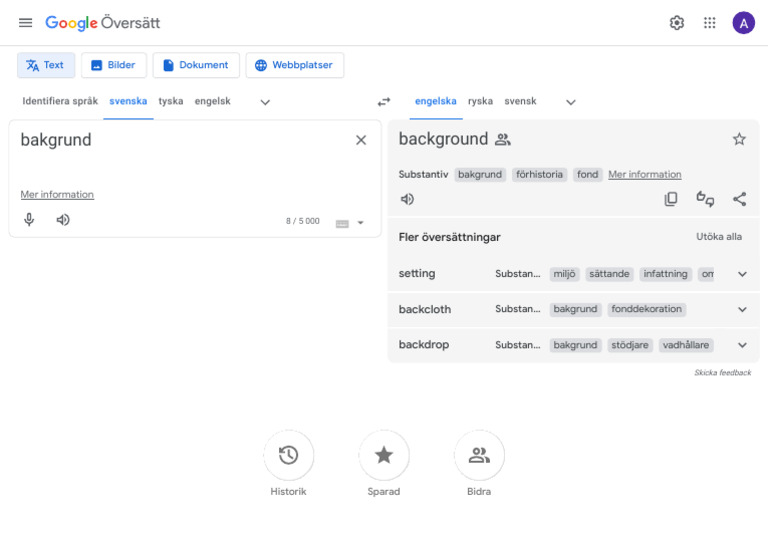Copy the translation to clipboard
The height and width of the screenshot is (535, 768).
671,199
